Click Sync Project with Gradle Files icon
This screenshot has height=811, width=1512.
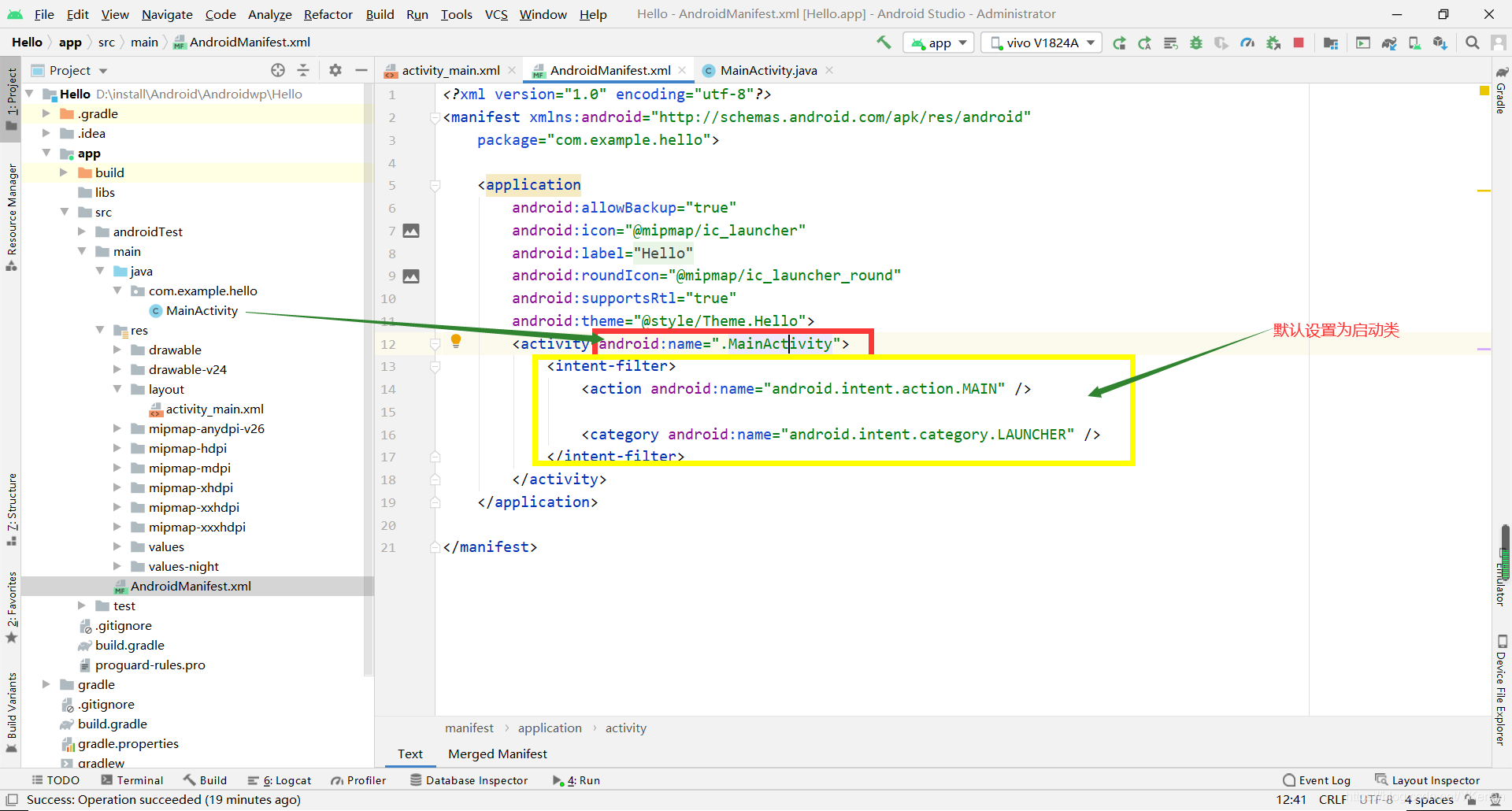pyautogui.click(x=1389, y=43)
